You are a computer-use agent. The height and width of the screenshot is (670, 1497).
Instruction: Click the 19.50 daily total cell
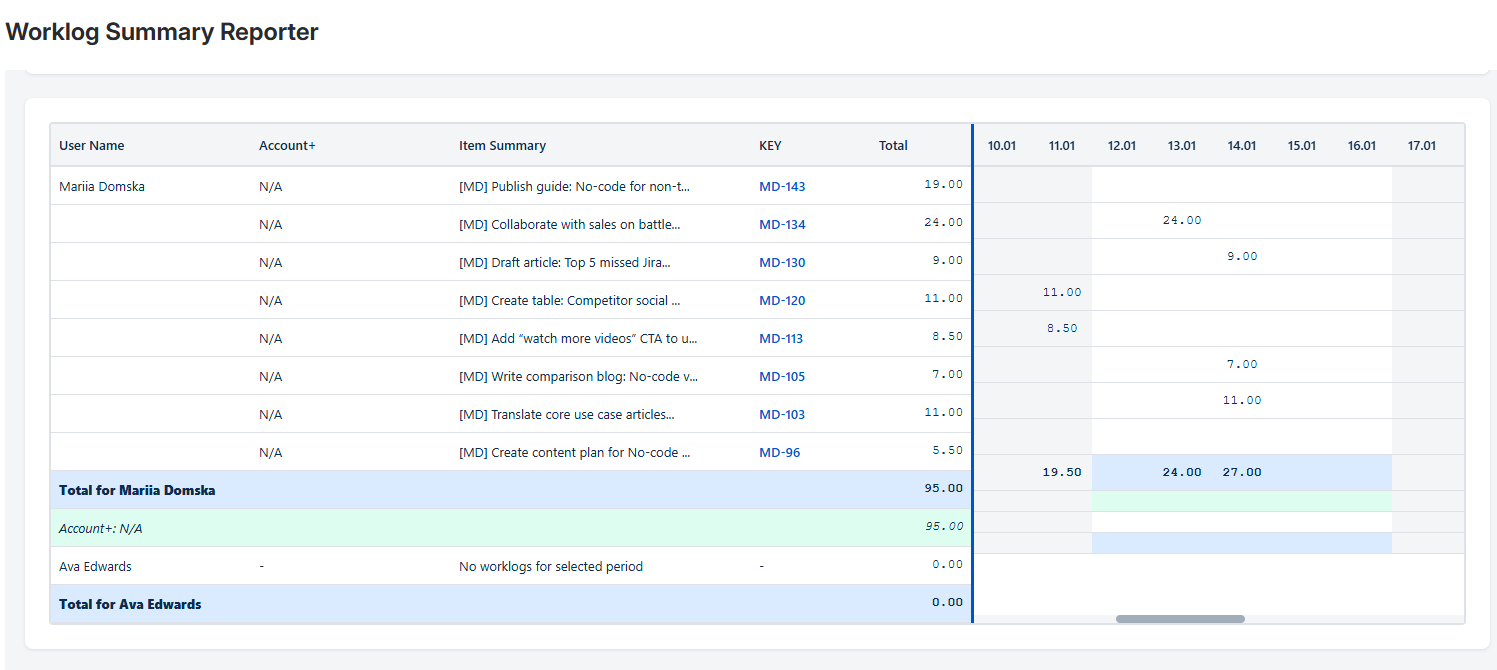click(x=1062, y=472)
